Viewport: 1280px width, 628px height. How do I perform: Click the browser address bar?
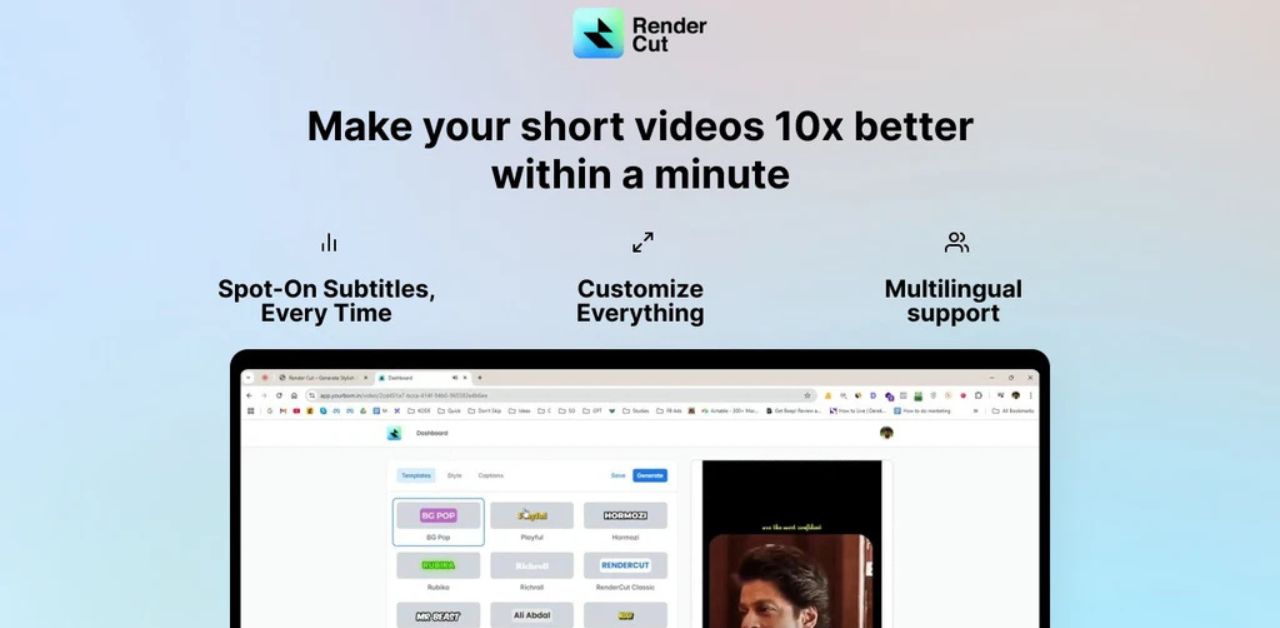pyautogui.click(x=560, y=395)
